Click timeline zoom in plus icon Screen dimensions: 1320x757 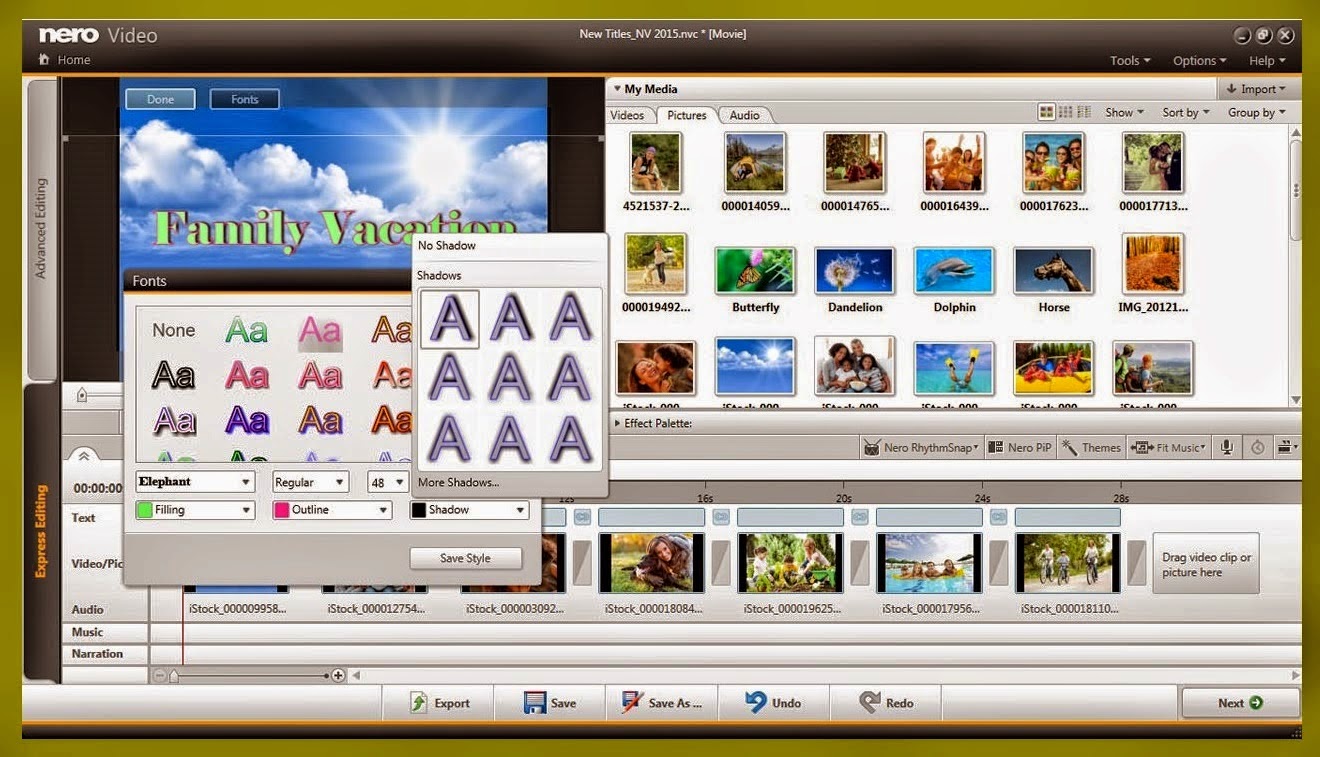coord(338,675)
